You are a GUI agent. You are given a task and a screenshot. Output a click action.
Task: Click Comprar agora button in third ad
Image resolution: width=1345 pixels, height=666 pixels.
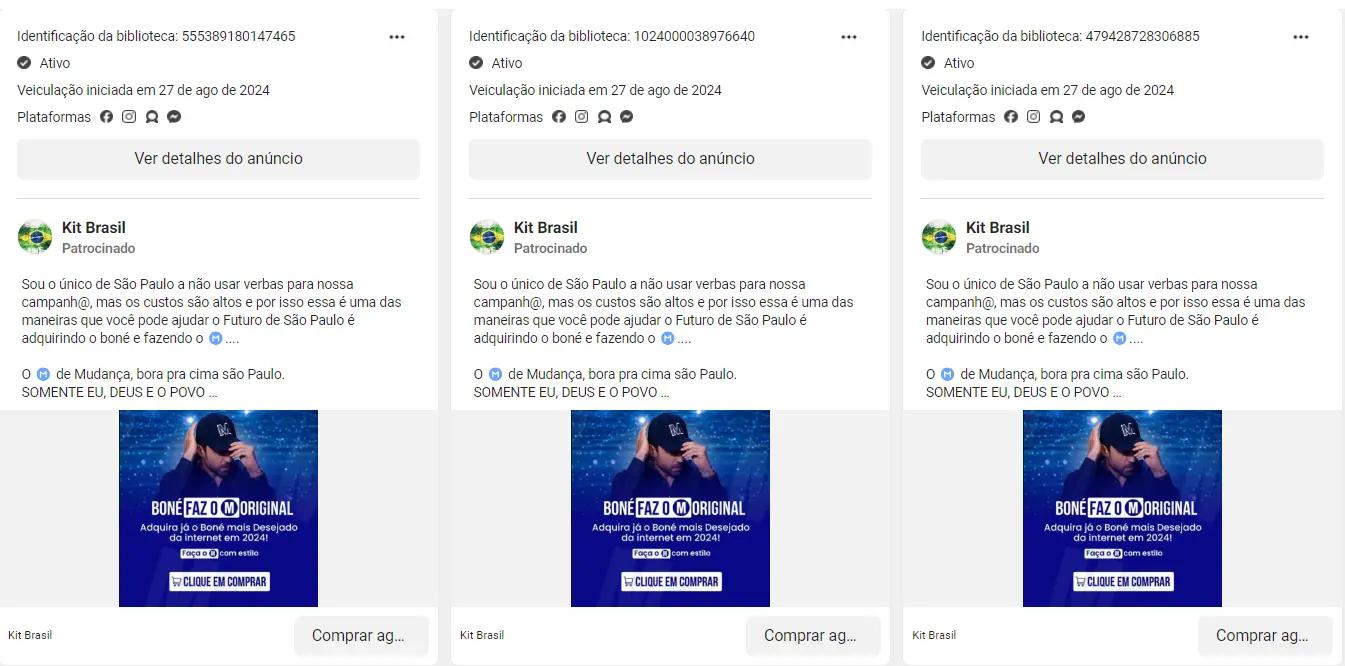pos(1265,636)
